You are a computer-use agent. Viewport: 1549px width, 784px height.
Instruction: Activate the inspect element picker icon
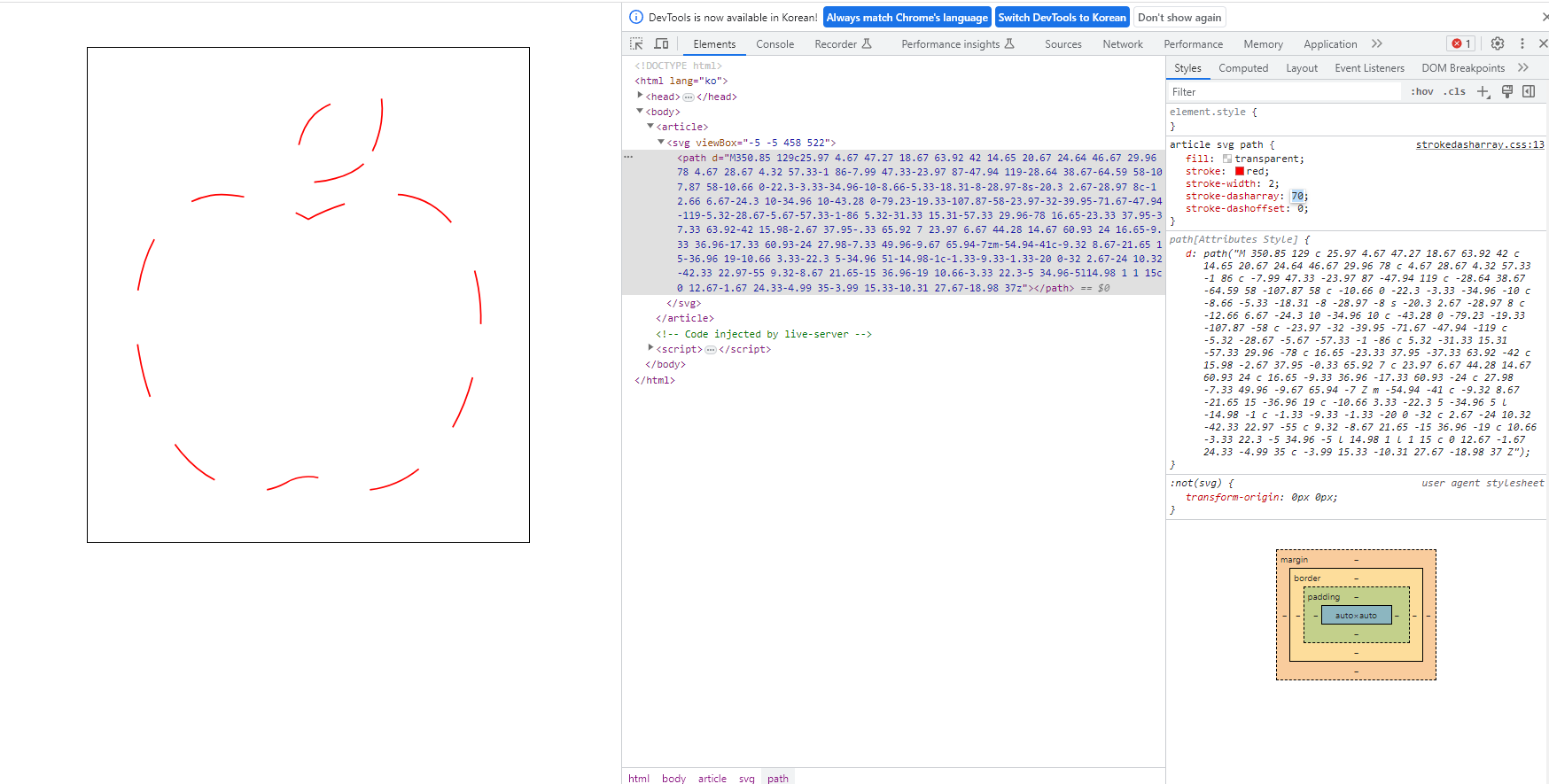click(636, 43)
